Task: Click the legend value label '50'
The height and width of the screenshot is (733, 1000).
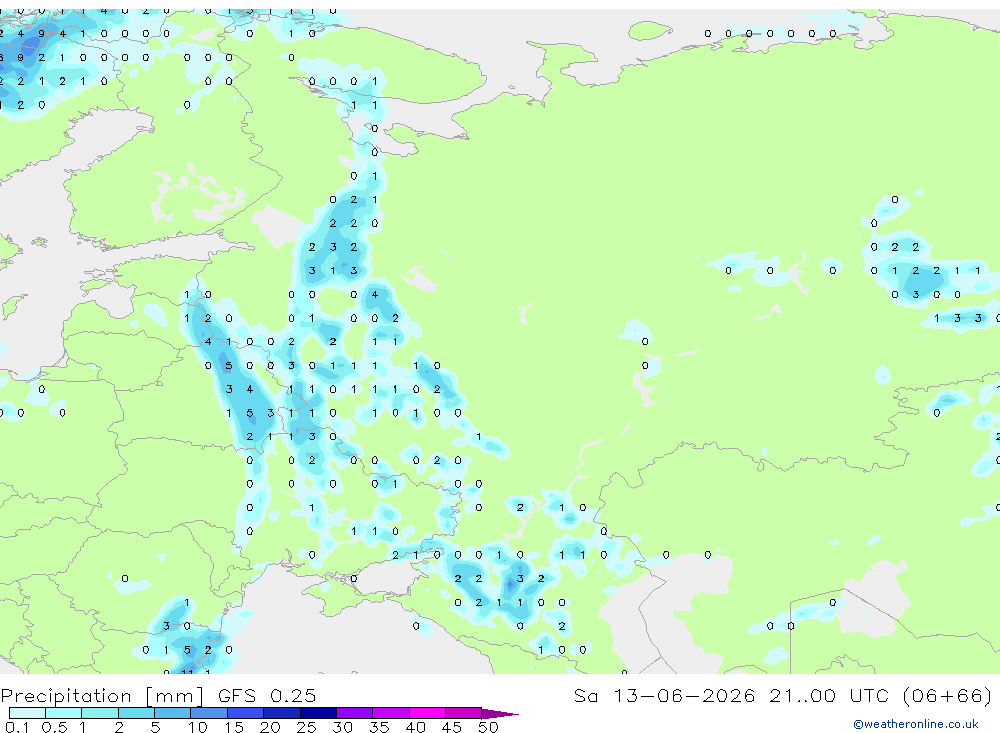Action: point(488,727)
